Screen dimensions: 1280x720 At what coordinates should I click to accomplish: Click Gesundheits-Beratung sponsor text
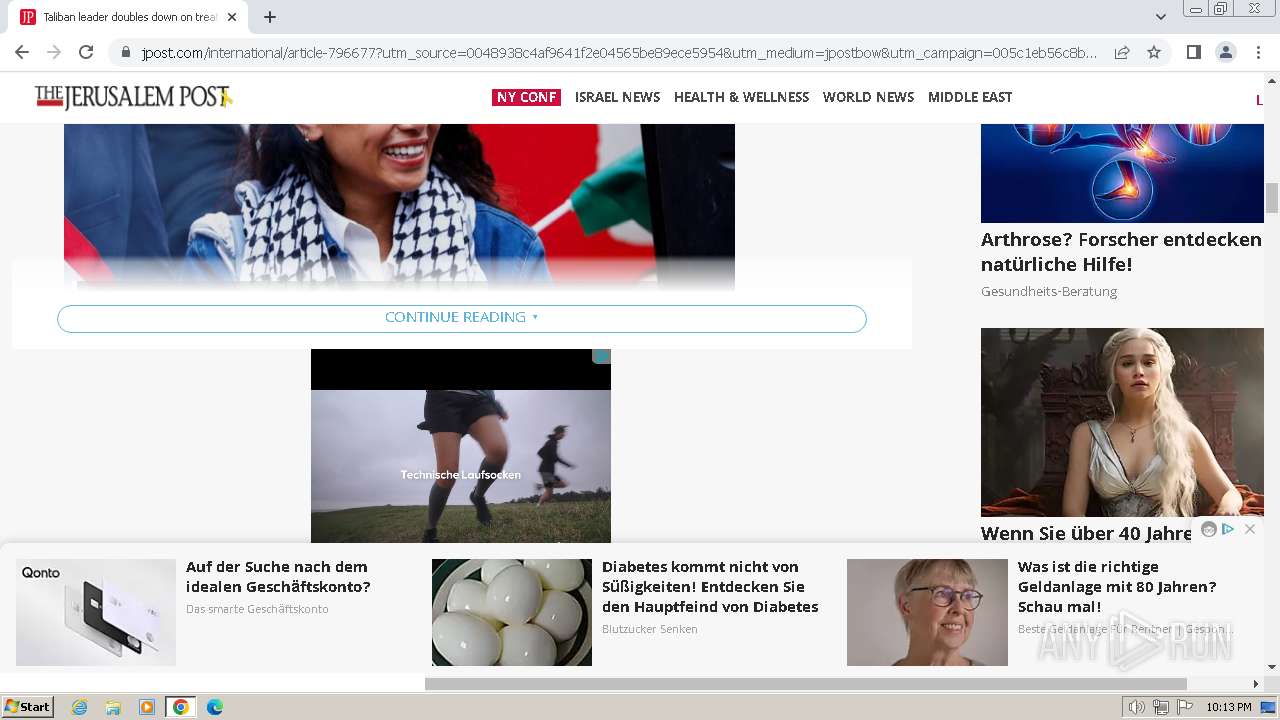click(x=1049, y=291)
